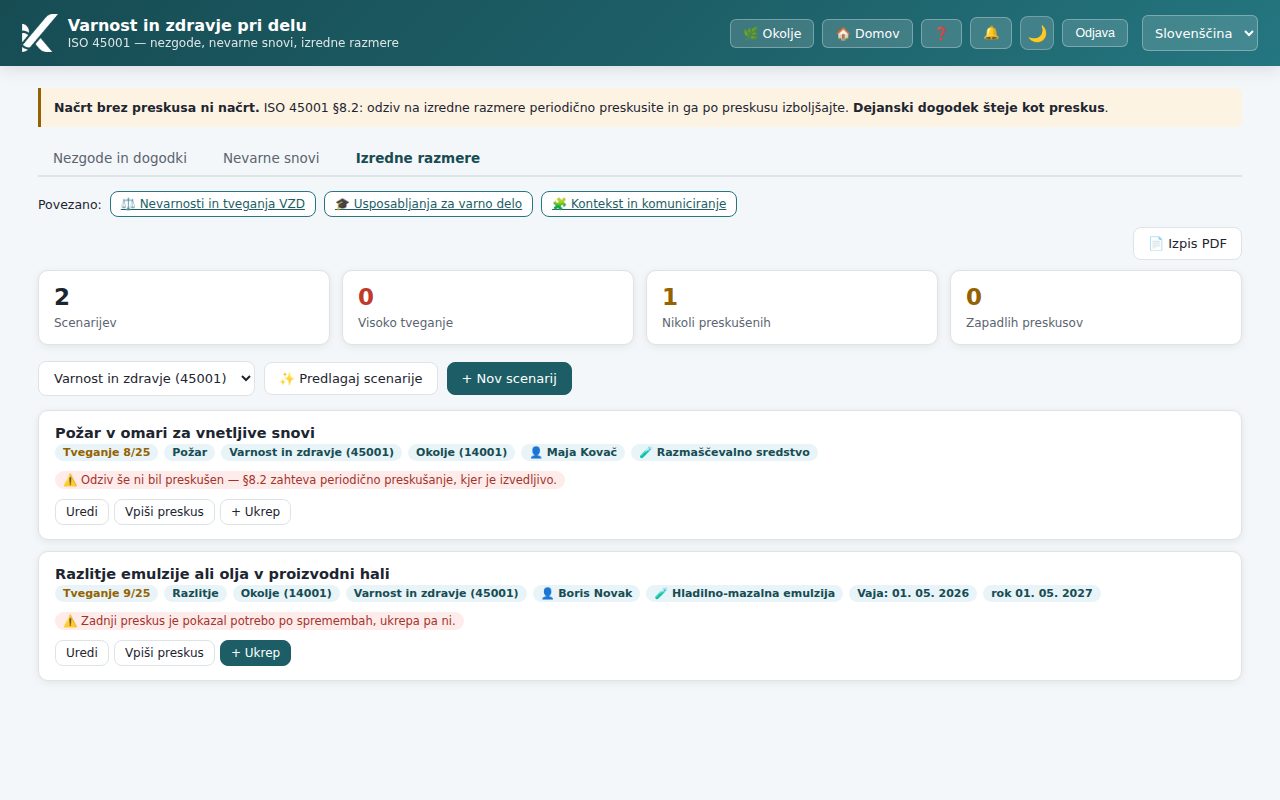Switch to the Nevarne snovi tab
This screenshot has width=1280, height=800.
click(271, 158)
